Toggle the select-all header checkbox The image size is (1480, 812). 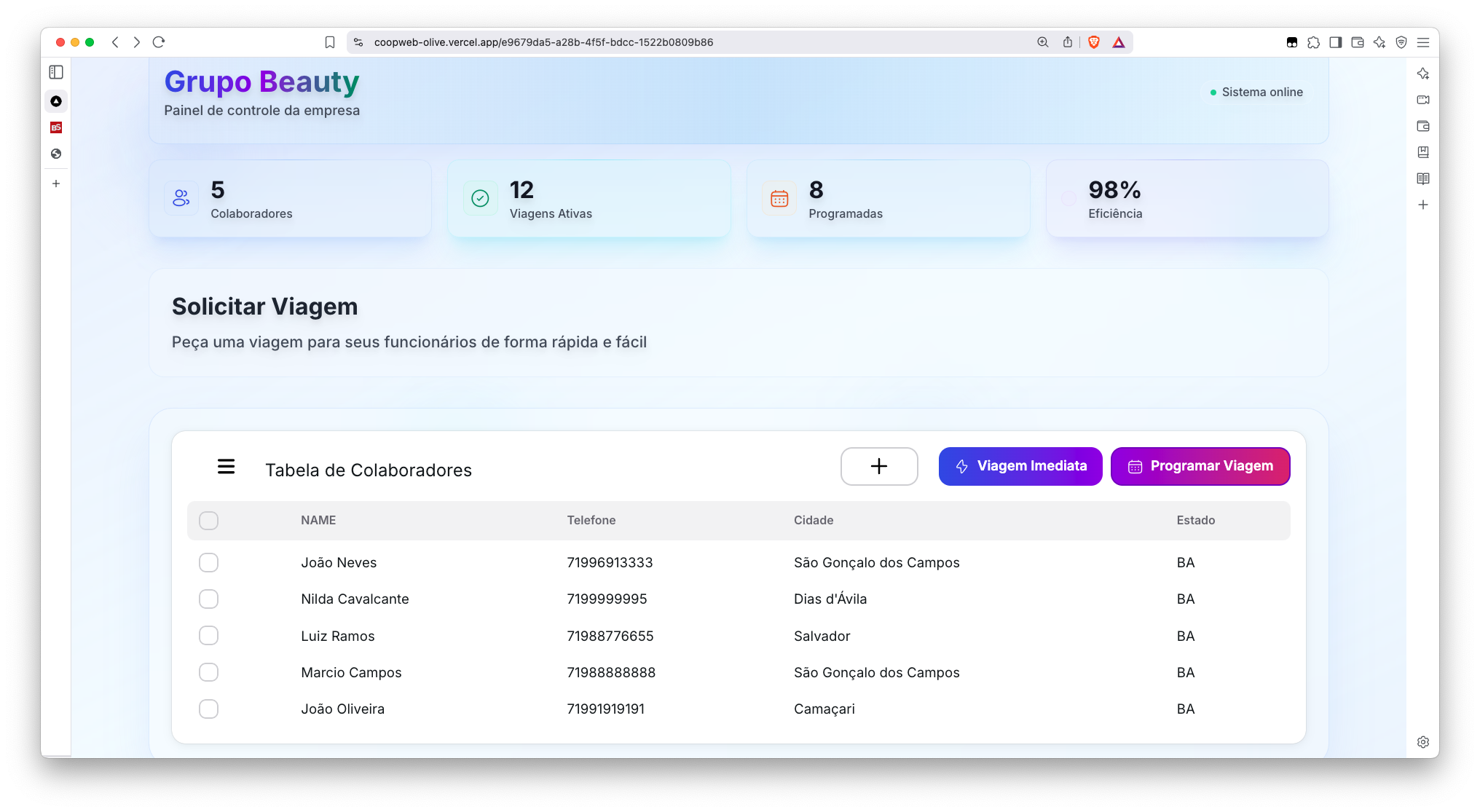pos(208,521)
